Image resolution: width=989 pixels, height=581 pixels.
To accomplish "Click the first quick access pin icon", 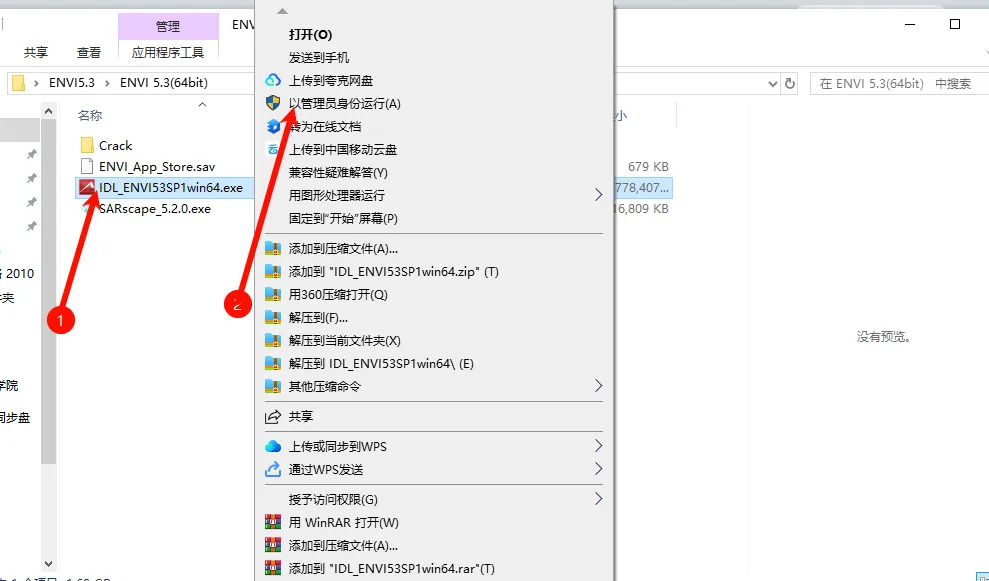I will point(31,155).
